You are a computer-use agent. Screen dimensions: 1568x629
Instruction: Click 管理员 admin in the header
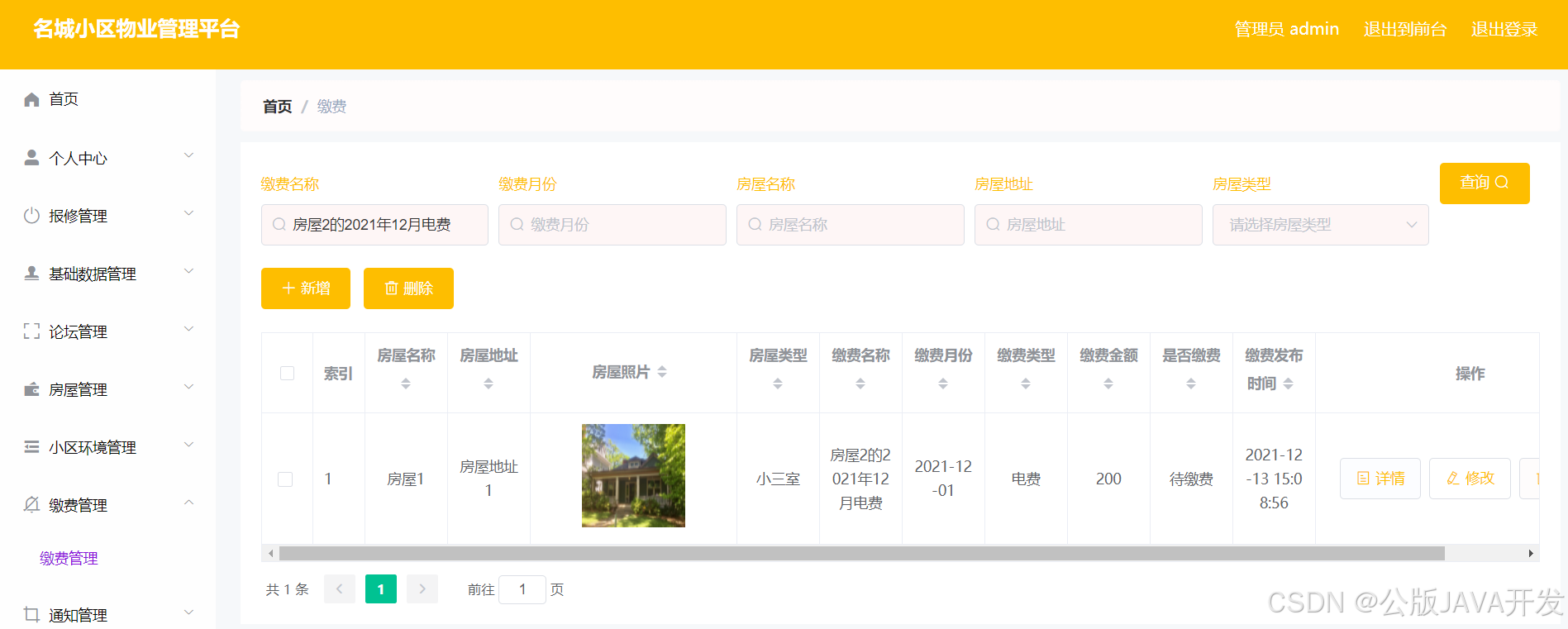pos(1287,29)
